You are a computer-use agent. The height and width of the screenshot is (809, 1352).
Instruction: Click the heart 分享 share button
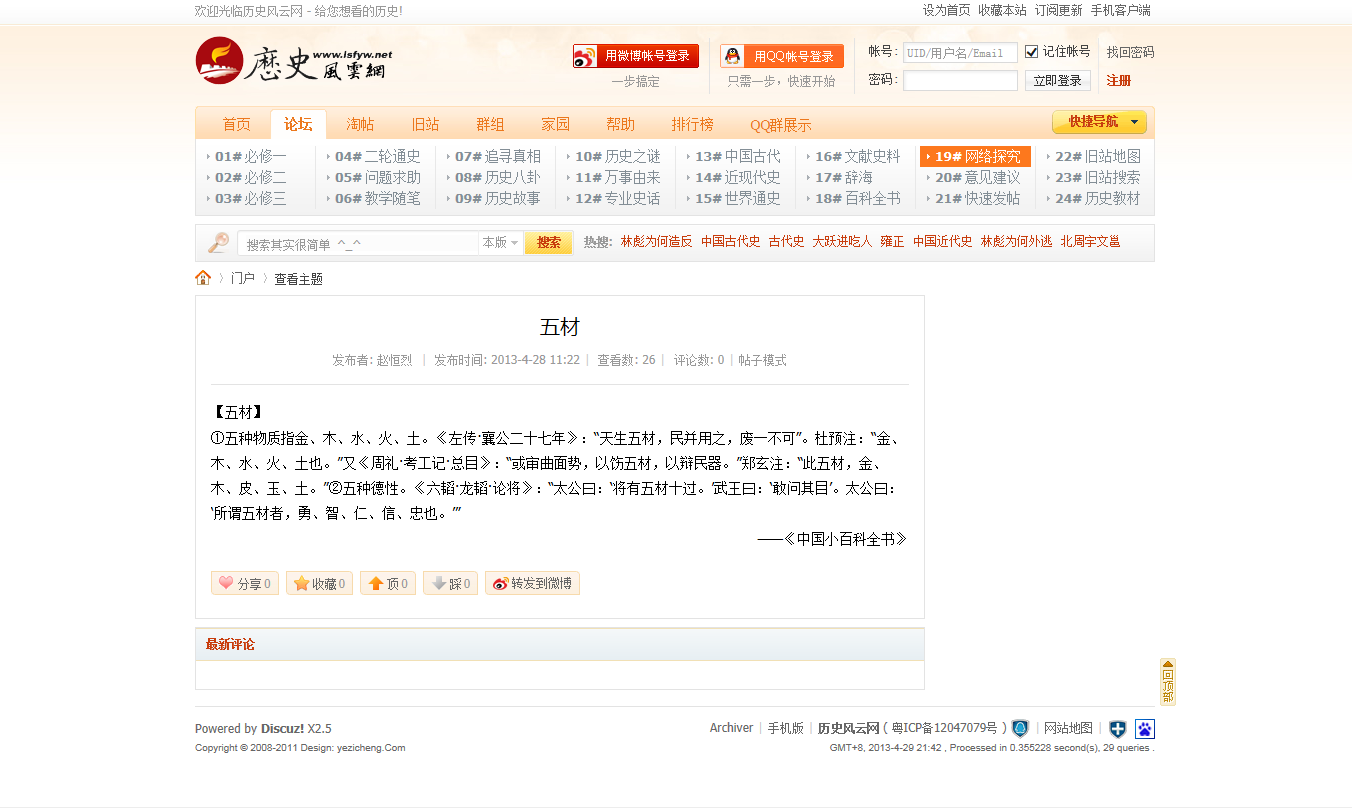click(245, 583)
